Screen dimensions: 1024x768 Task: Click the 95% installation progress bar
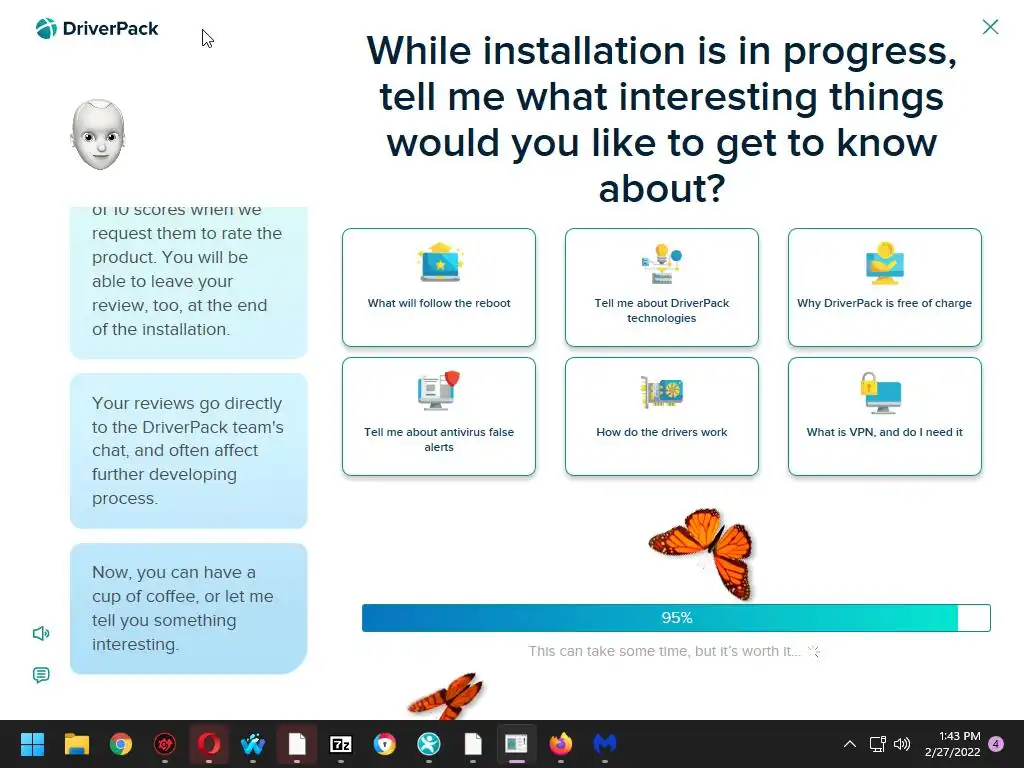point(676,618)
